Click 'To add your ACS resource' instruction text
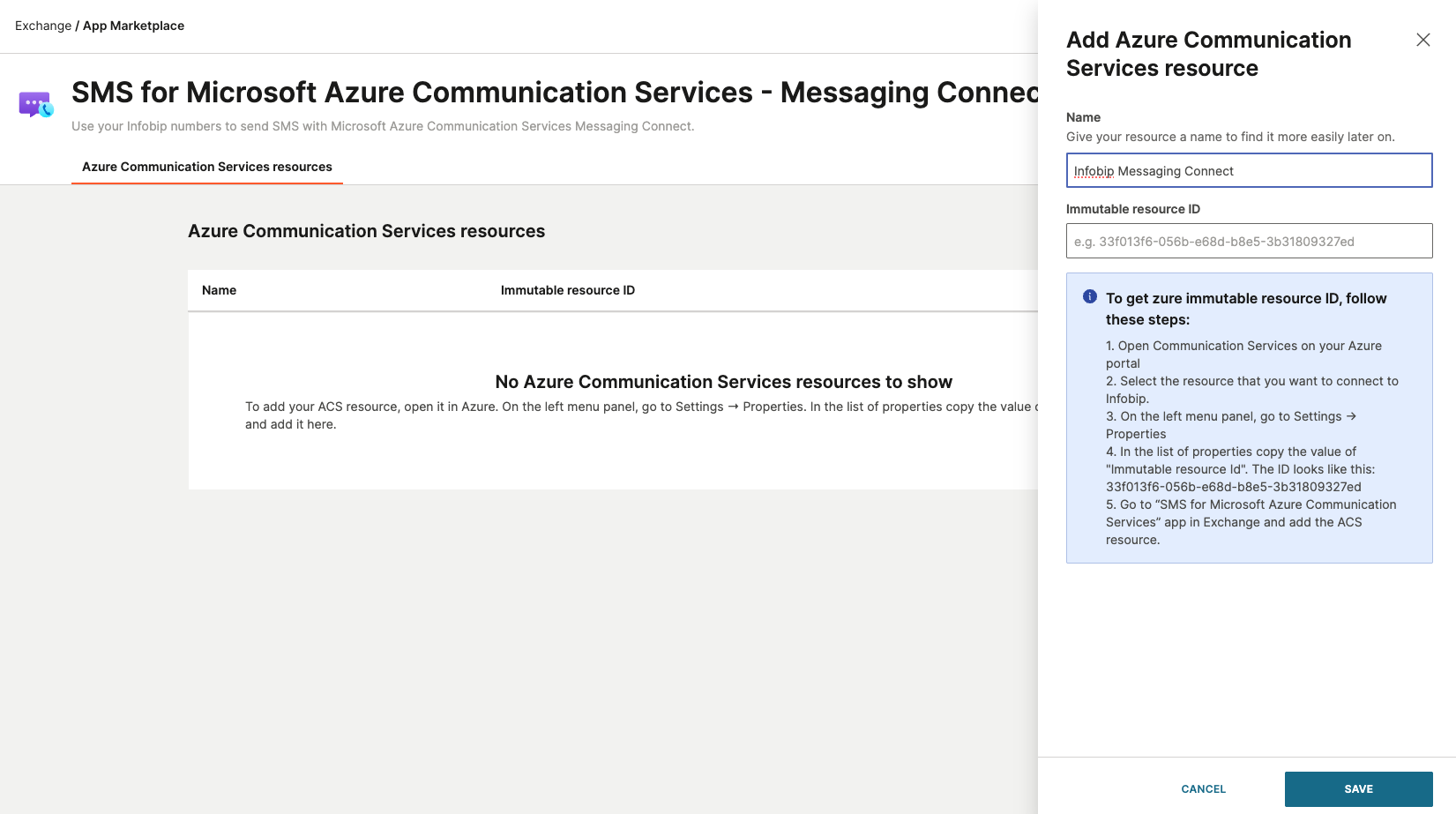This screenshot has width=1456, height=814. [641, 415]
